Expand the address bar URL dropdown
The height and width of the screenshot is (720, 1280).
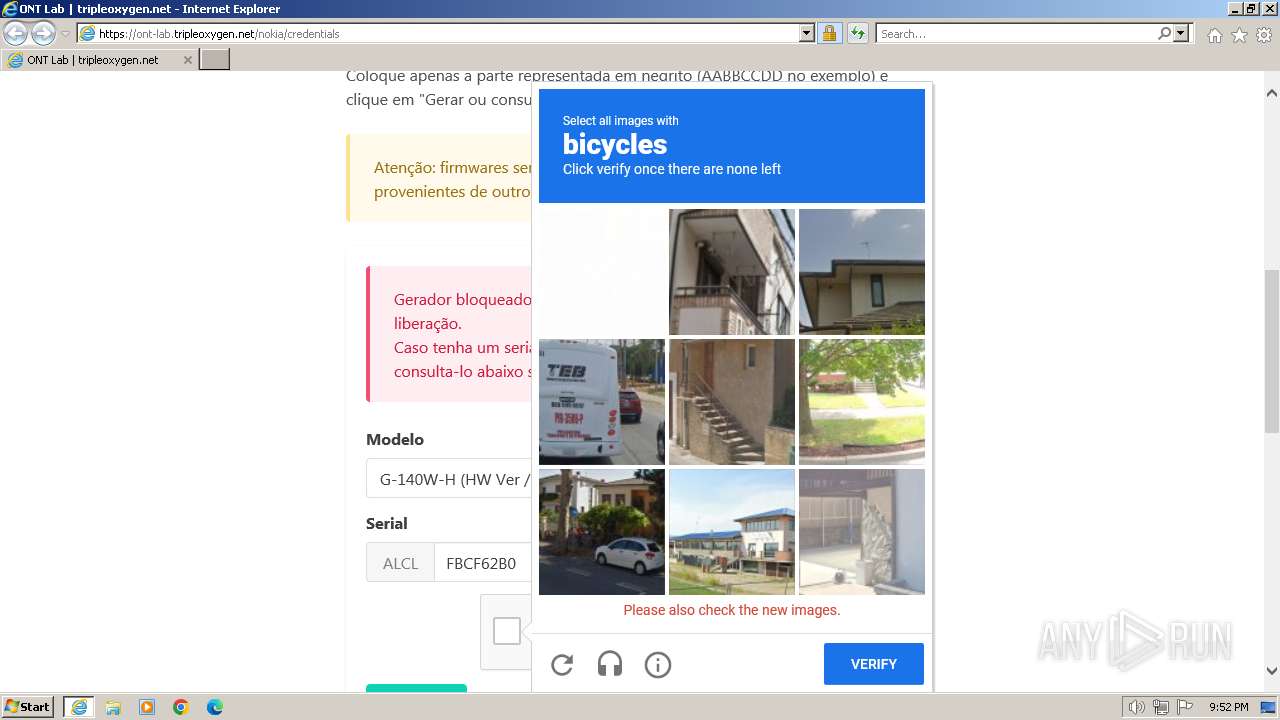pos(807,33)
